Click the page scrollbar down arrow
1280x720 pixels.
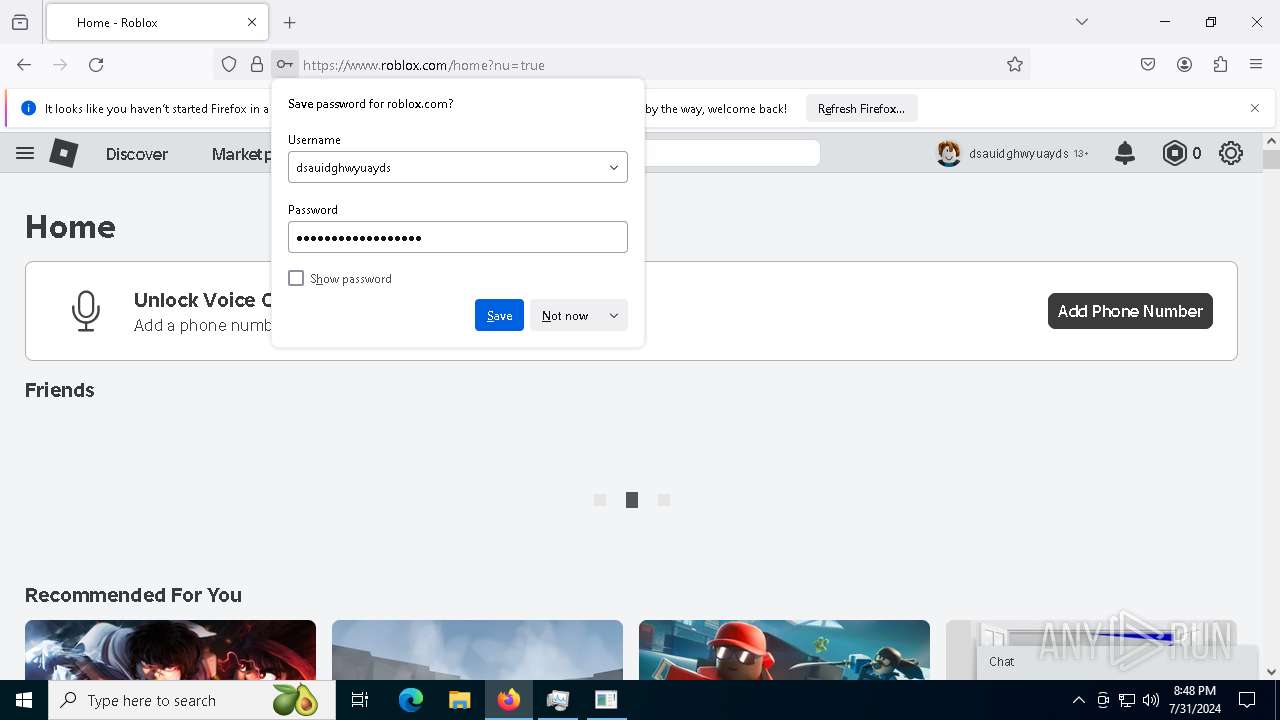click(x=1271, y=672)
